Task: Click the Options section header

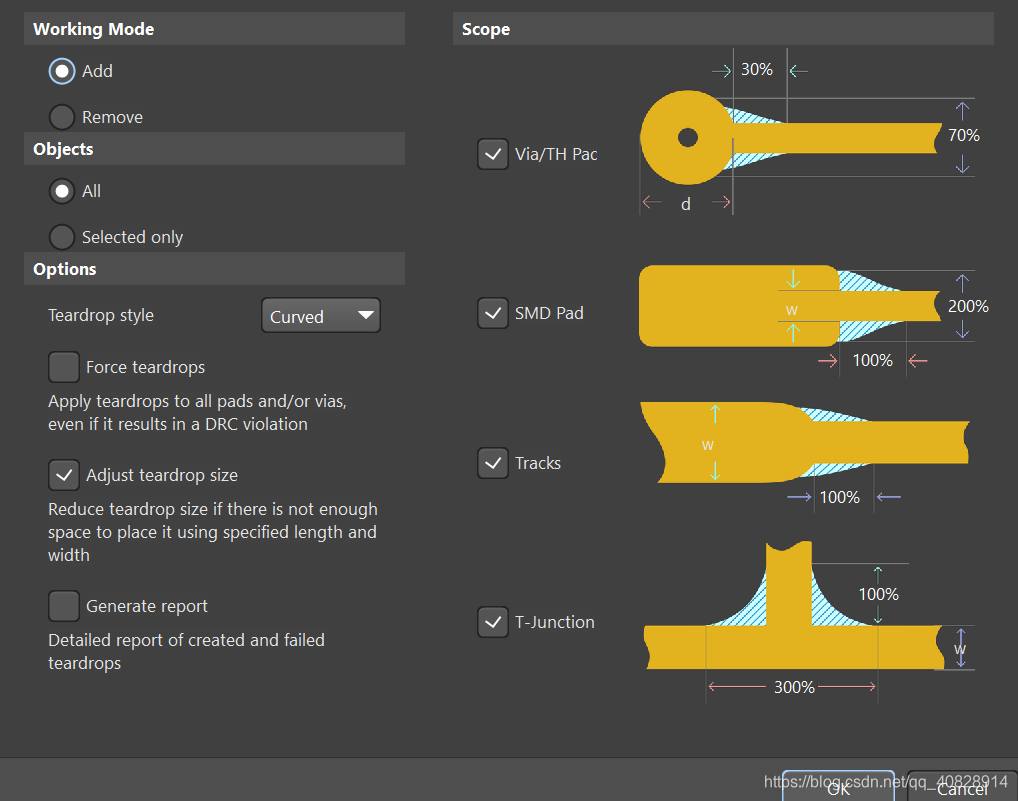Action: click(x=214, y=269)
